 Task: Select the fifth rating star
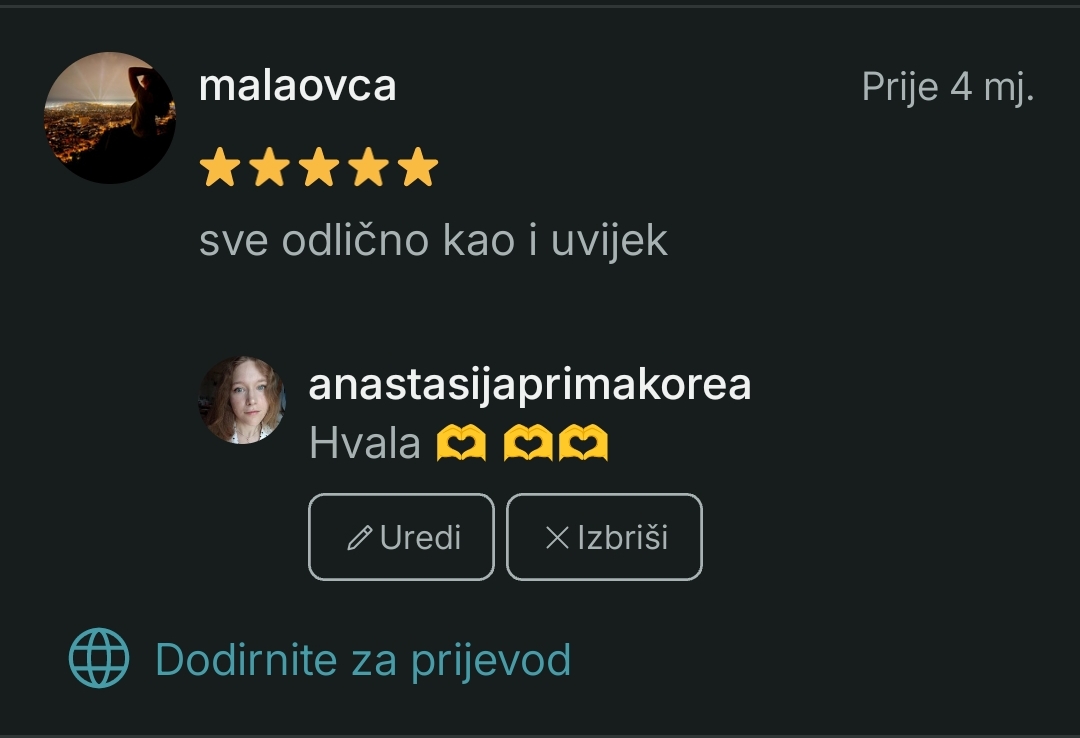(418, 167)
